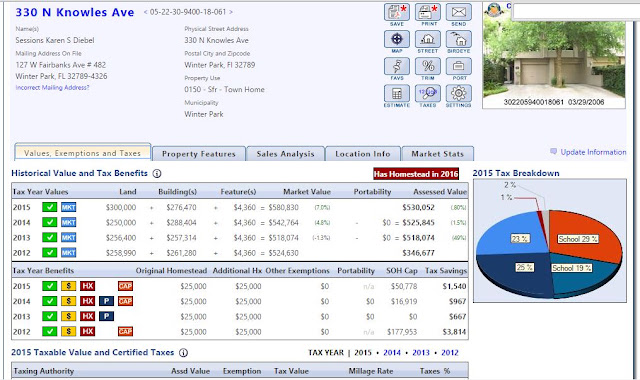The height and width of the screenshot is (380, 640).
Task: Click the search input field at top right
Action: pos(576,12)
